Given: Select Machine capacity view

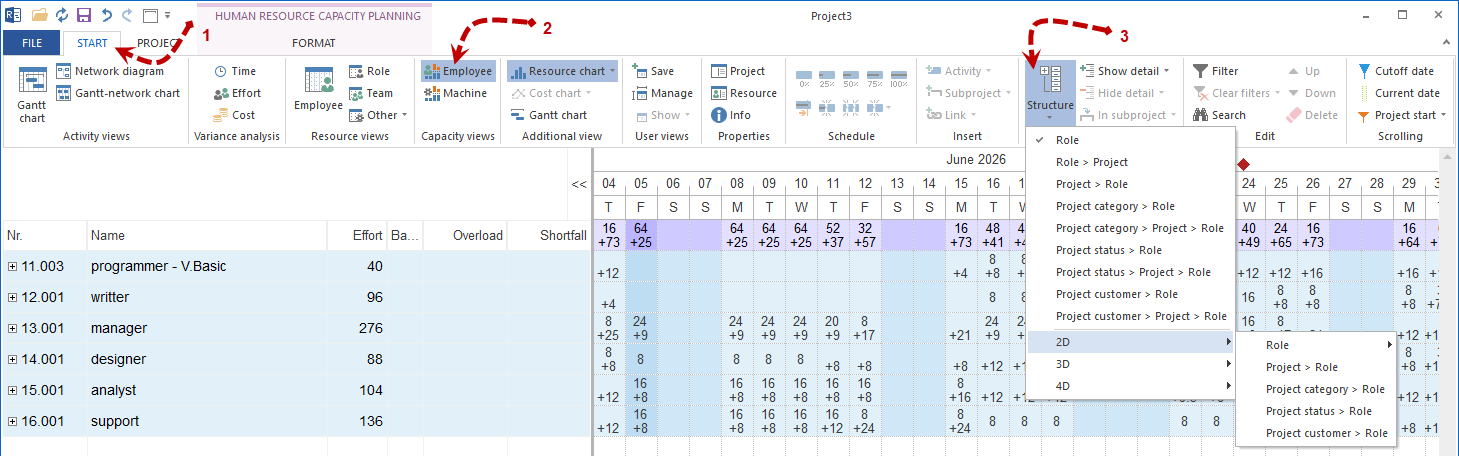Looking at the screenshot, I should [455, 93].
